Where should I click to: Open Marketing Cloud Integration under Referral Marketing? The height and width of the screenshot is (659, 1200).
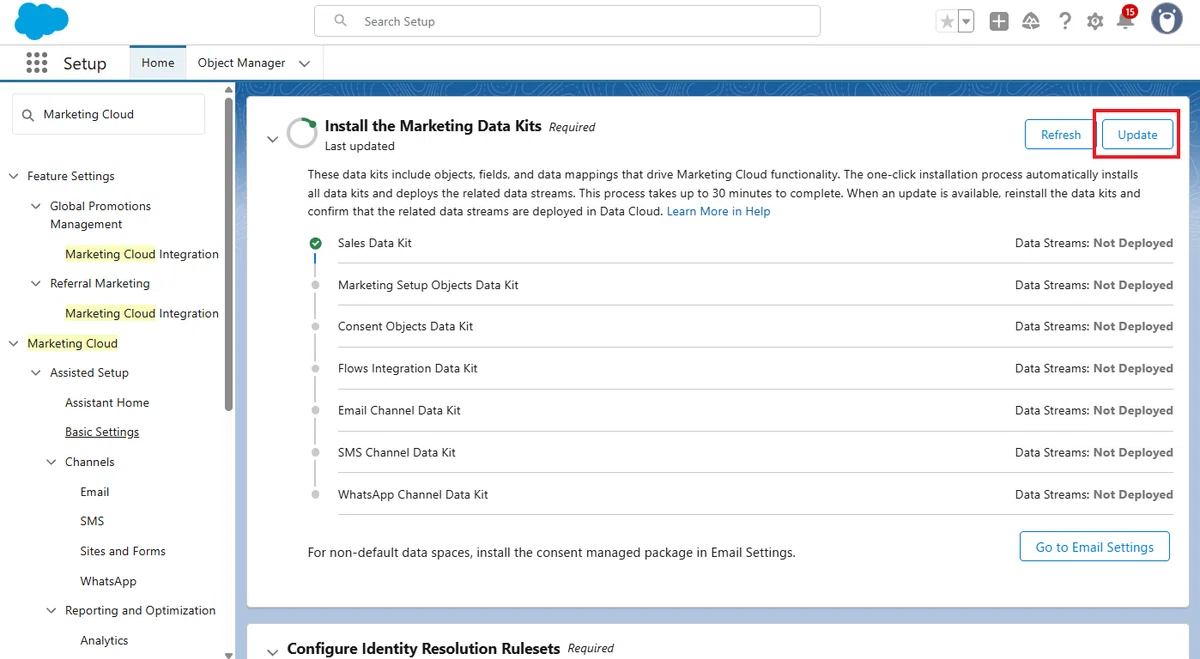142,313
